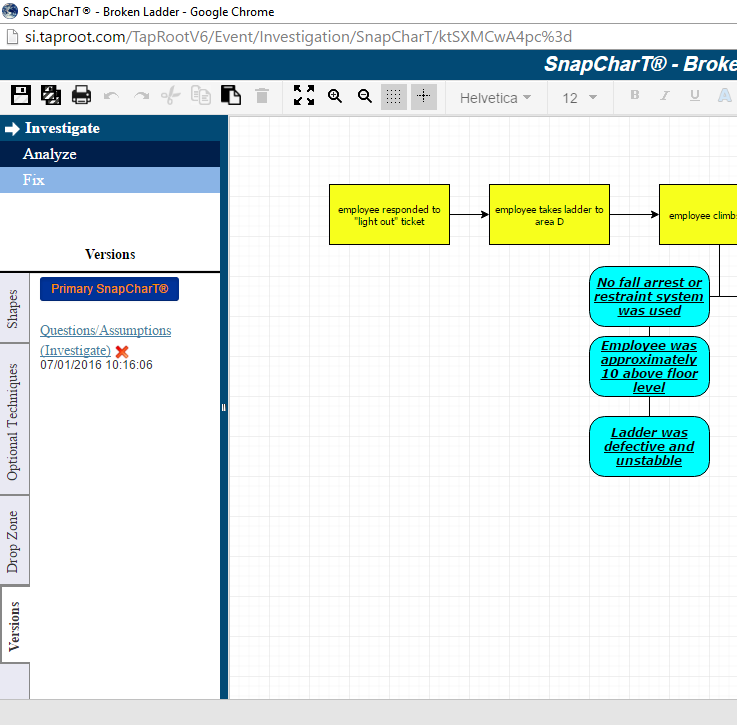The image size is (737, 725).
Task: Click the Print icon
Action: click(82, 96)
